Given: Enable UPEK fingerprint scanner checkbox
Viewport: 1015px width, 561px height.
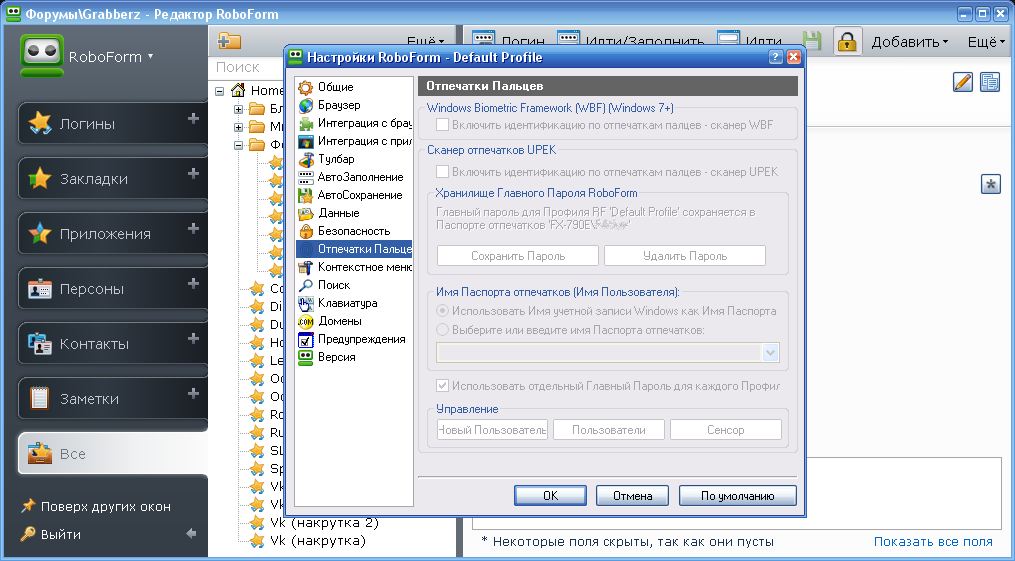Looking at the screenshot, I should (443, 171).
